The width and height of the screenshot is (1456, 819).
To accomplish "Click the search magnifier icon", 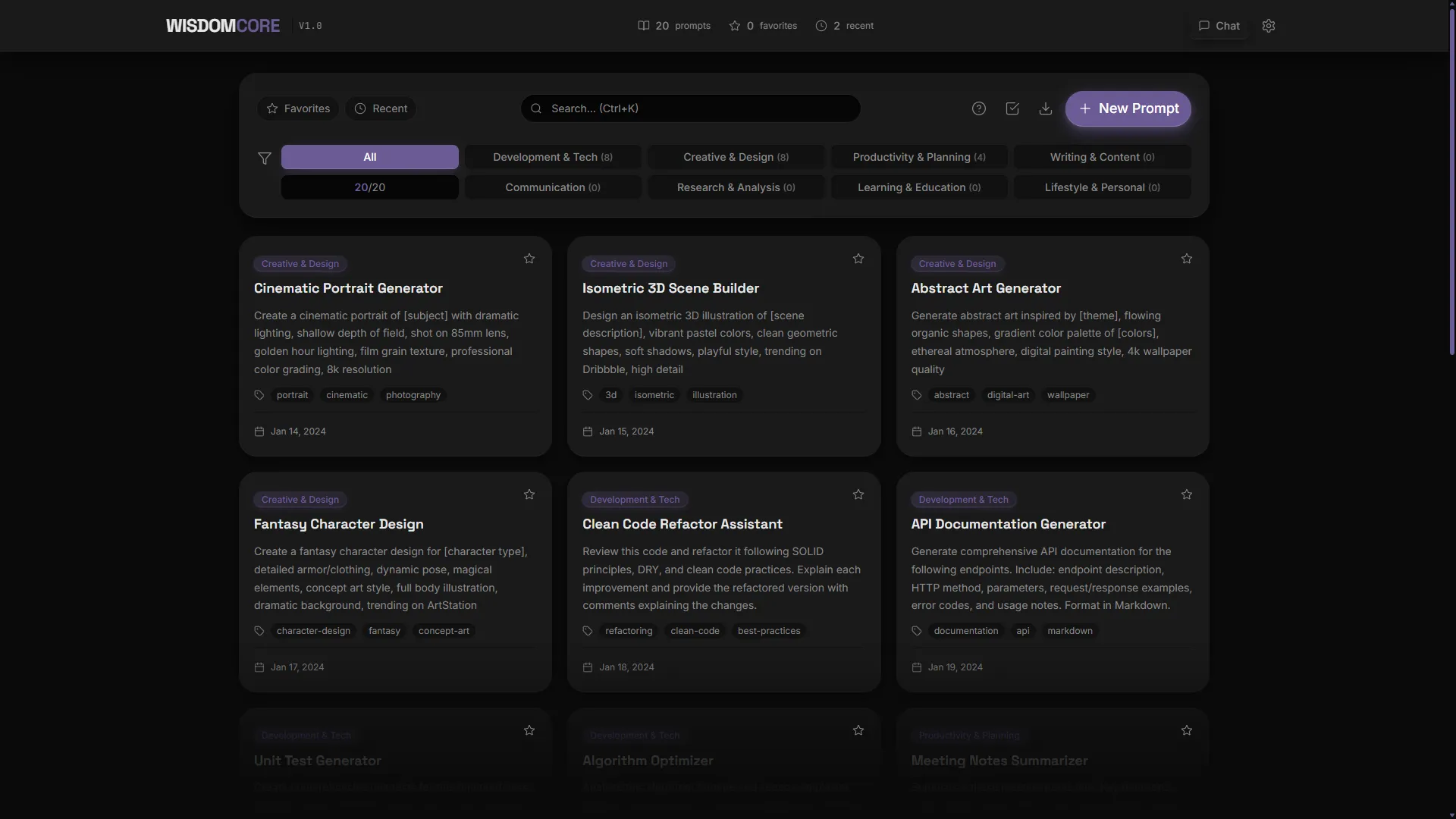I will point(536,108).
